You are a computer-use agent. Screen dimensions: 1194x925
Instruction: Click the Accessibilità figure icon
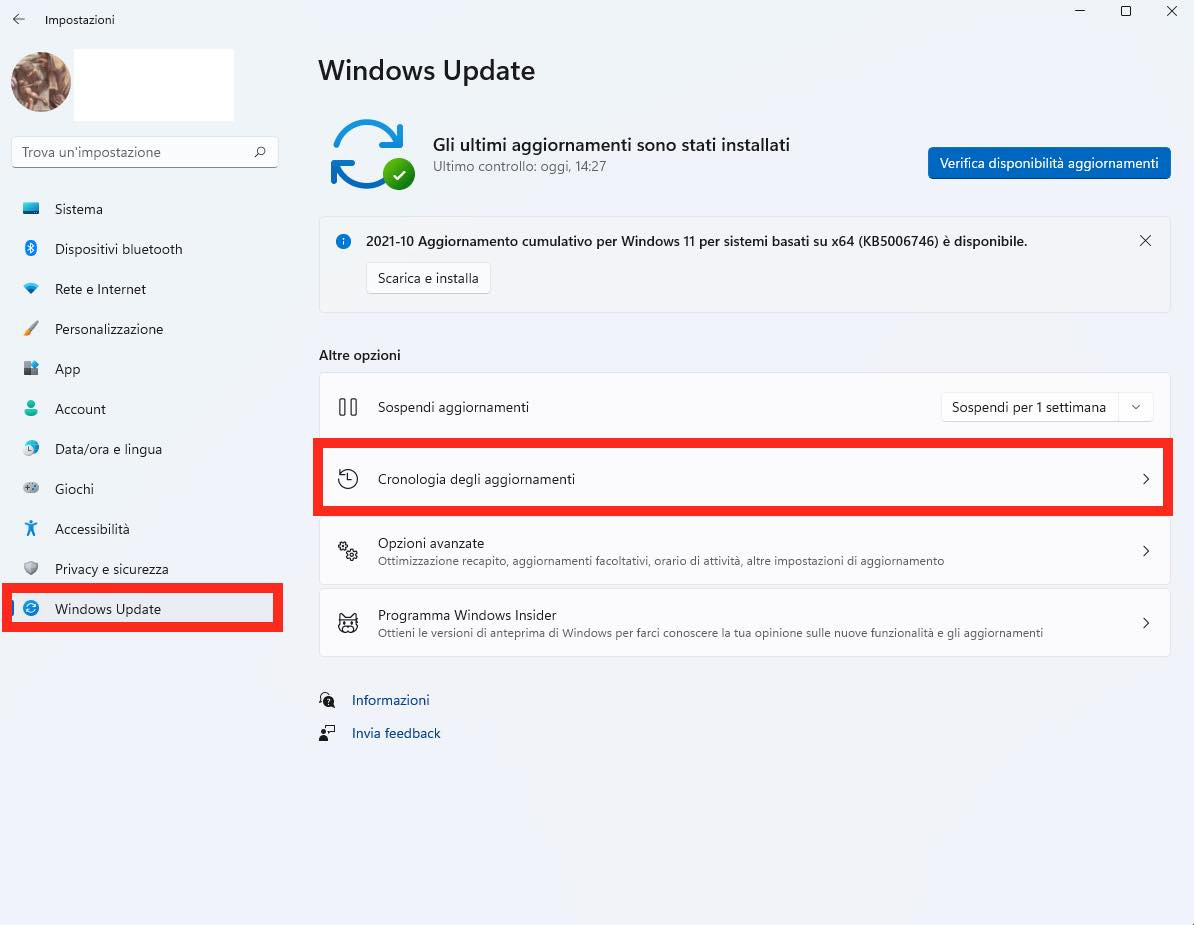click(x=31, y=528)
